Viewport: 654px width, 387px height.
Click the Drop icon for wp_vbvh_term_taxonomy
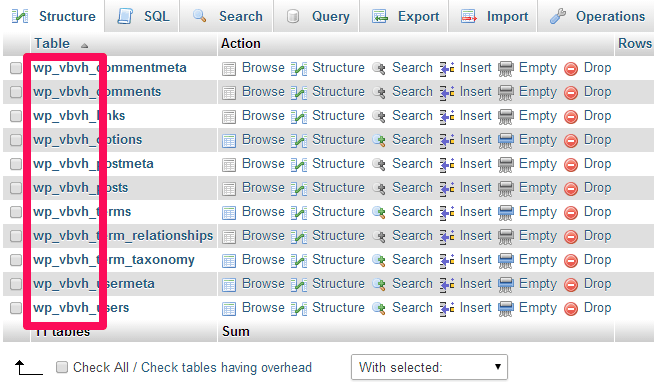point(571,261)
